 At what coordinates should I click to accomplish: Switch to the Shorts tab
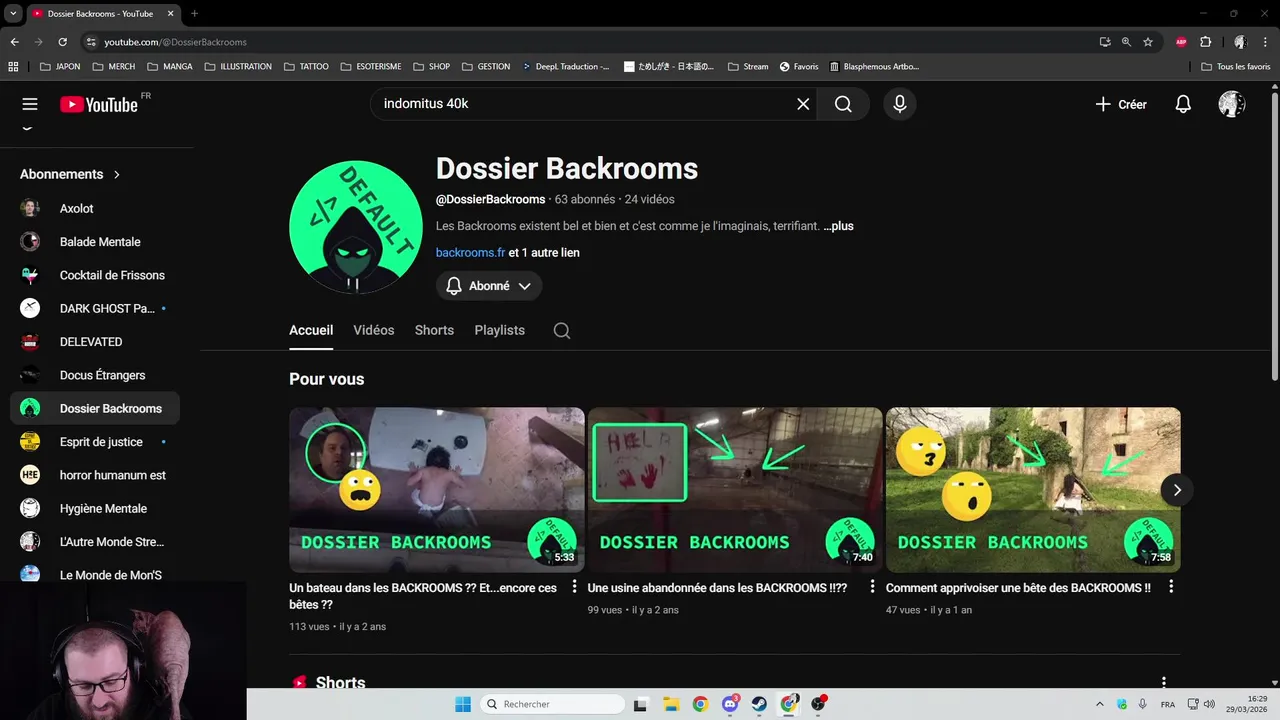(434, 330)
